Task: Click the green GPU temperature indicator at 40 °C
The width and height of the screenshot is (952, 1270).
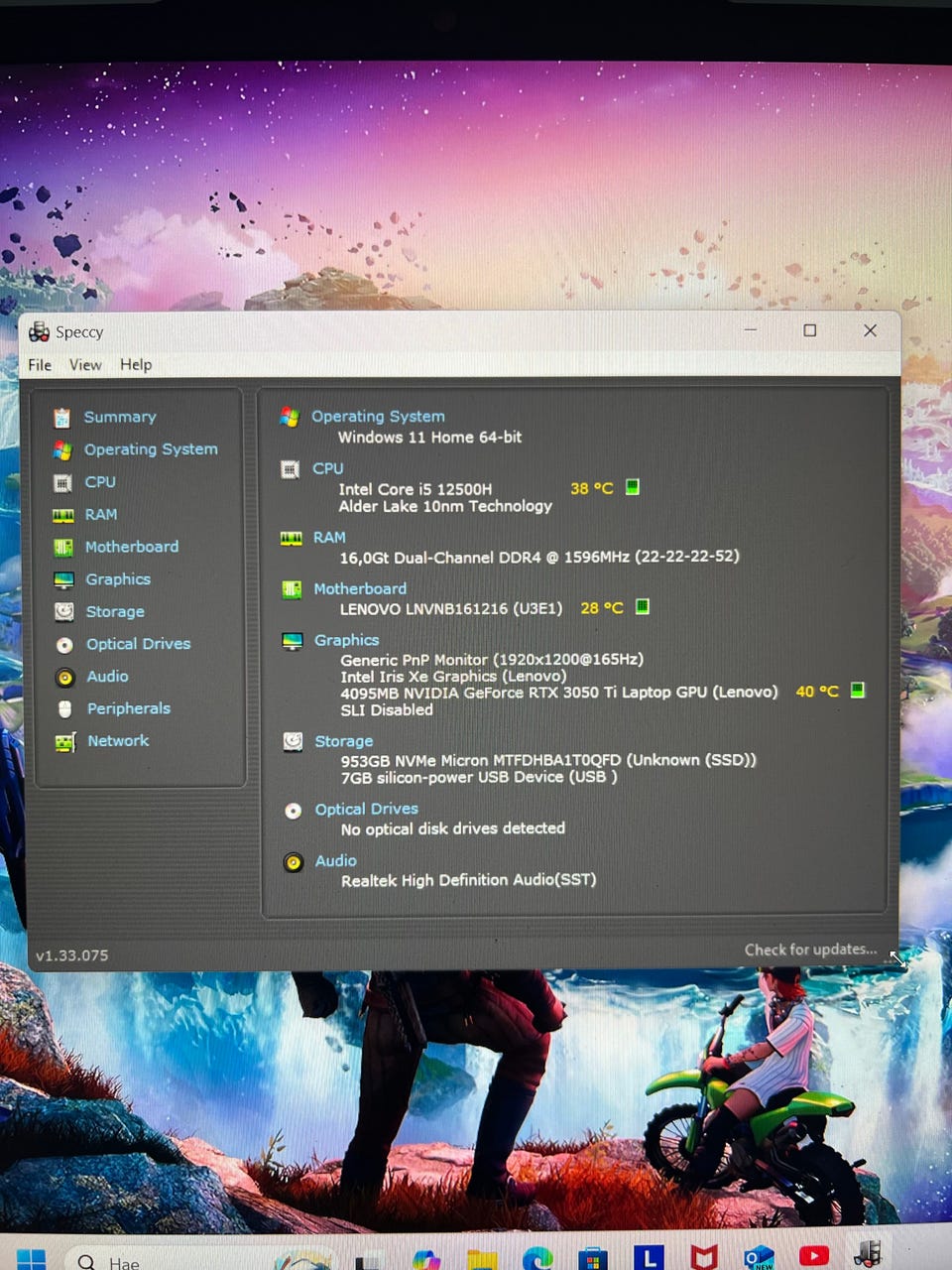Action: point(858,690)
